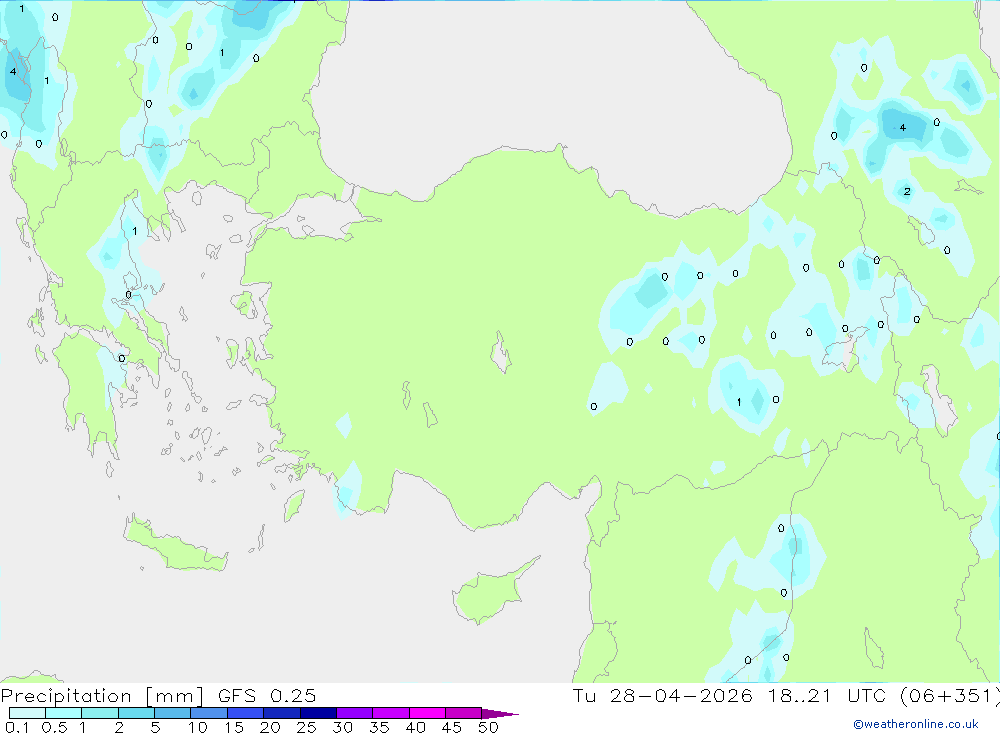Click the 'GFS 0.25' model label
Image resolution: width=1000 pixels, height=733 pixels.
click(267, 695)
